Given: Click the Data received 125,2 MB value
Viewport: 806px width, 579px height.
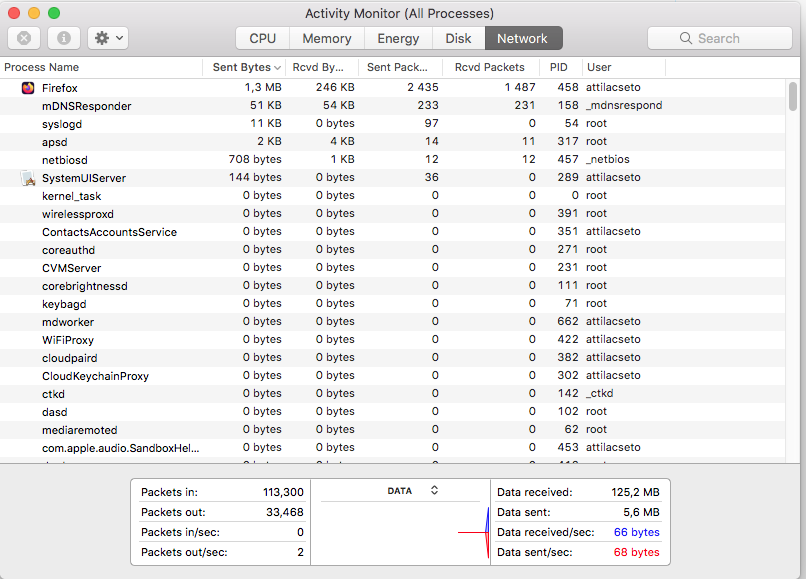Looking at the screenshot, I should 635,492.
